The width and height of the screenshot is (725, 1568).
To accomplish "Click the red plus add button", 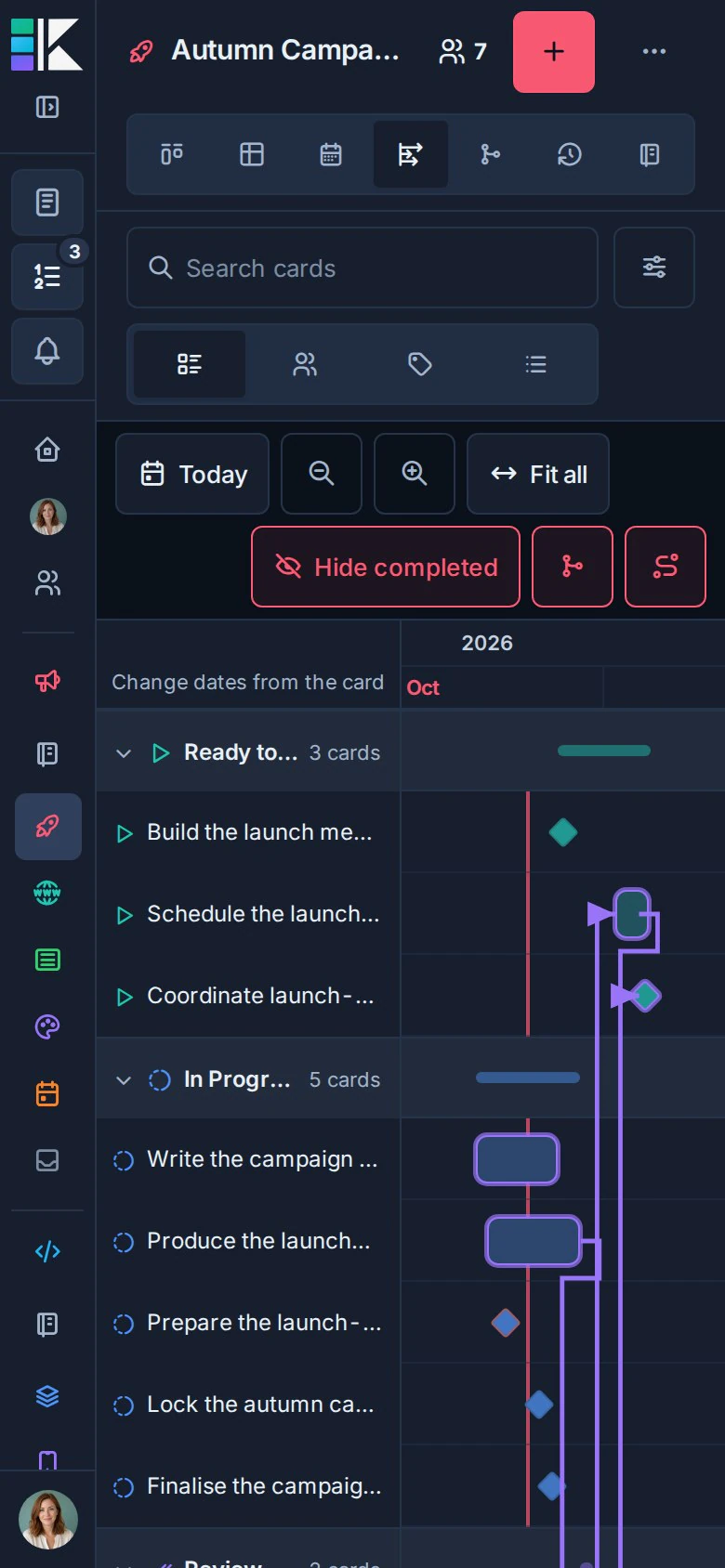I will coord(554,52).
